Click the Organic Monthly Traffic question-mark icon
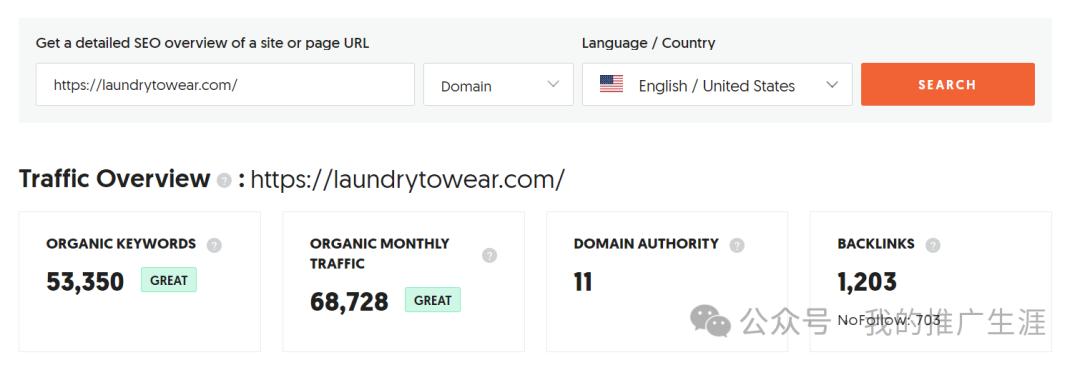 [489, 255]
